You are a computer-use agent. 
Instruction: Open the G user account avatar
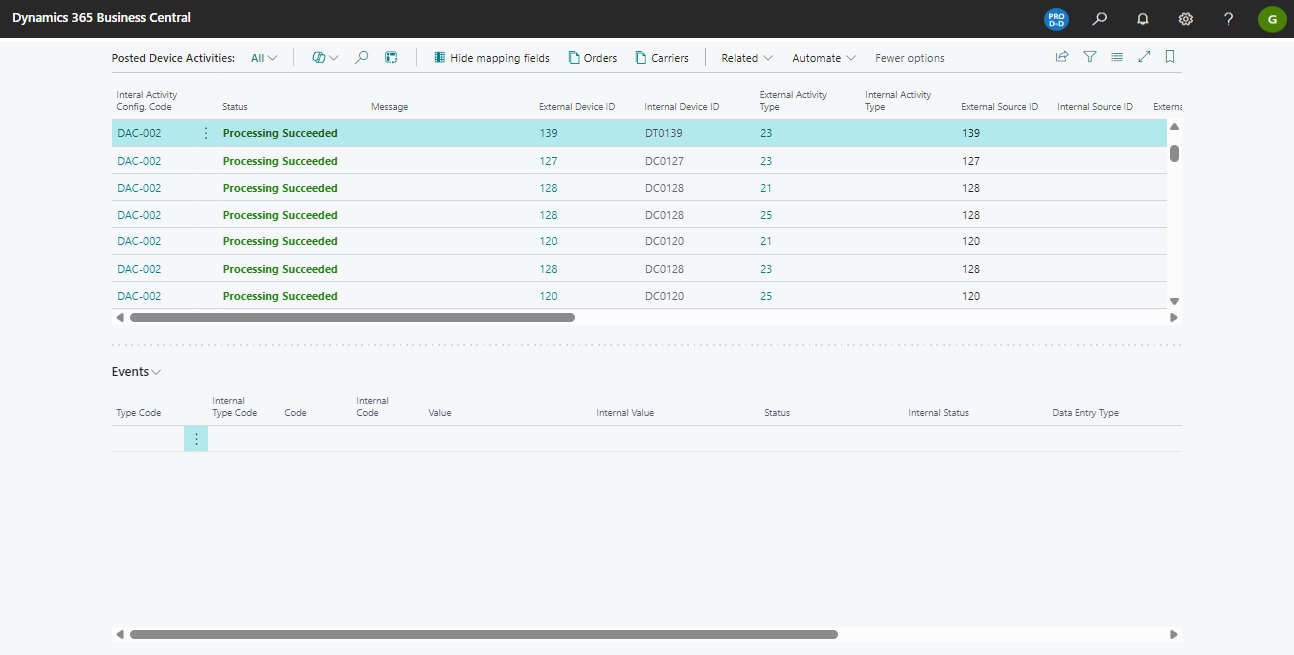point(1272,19)
